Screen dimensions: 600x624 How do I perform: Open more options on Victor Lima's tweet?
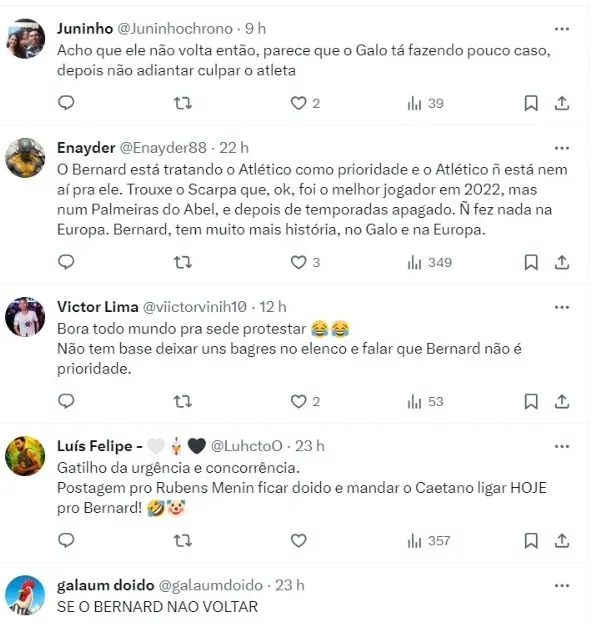(x=561, y=307)
